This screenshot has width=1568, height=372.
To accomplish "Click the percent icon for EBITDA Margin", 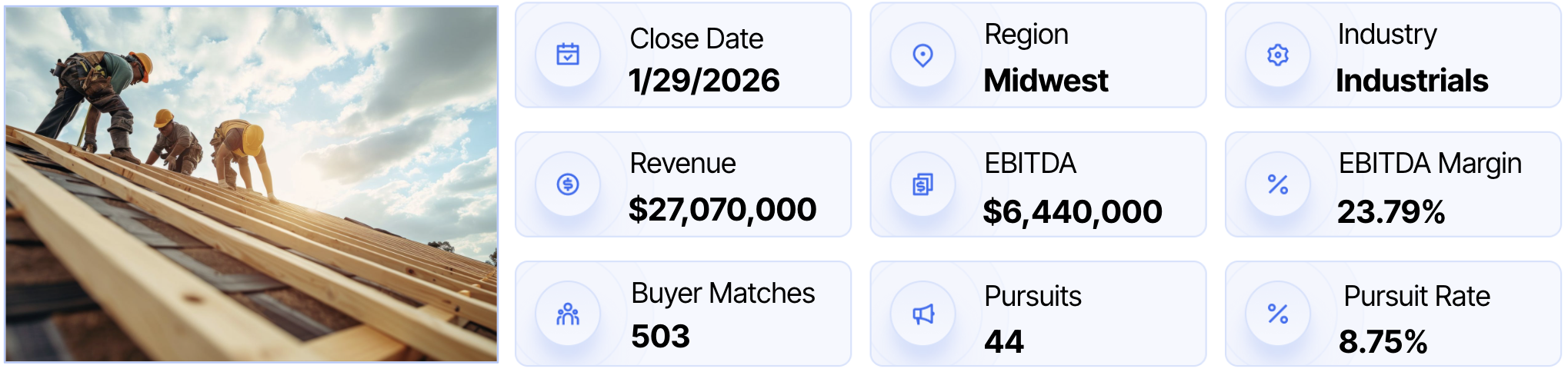I will (x=1278, y=184).
